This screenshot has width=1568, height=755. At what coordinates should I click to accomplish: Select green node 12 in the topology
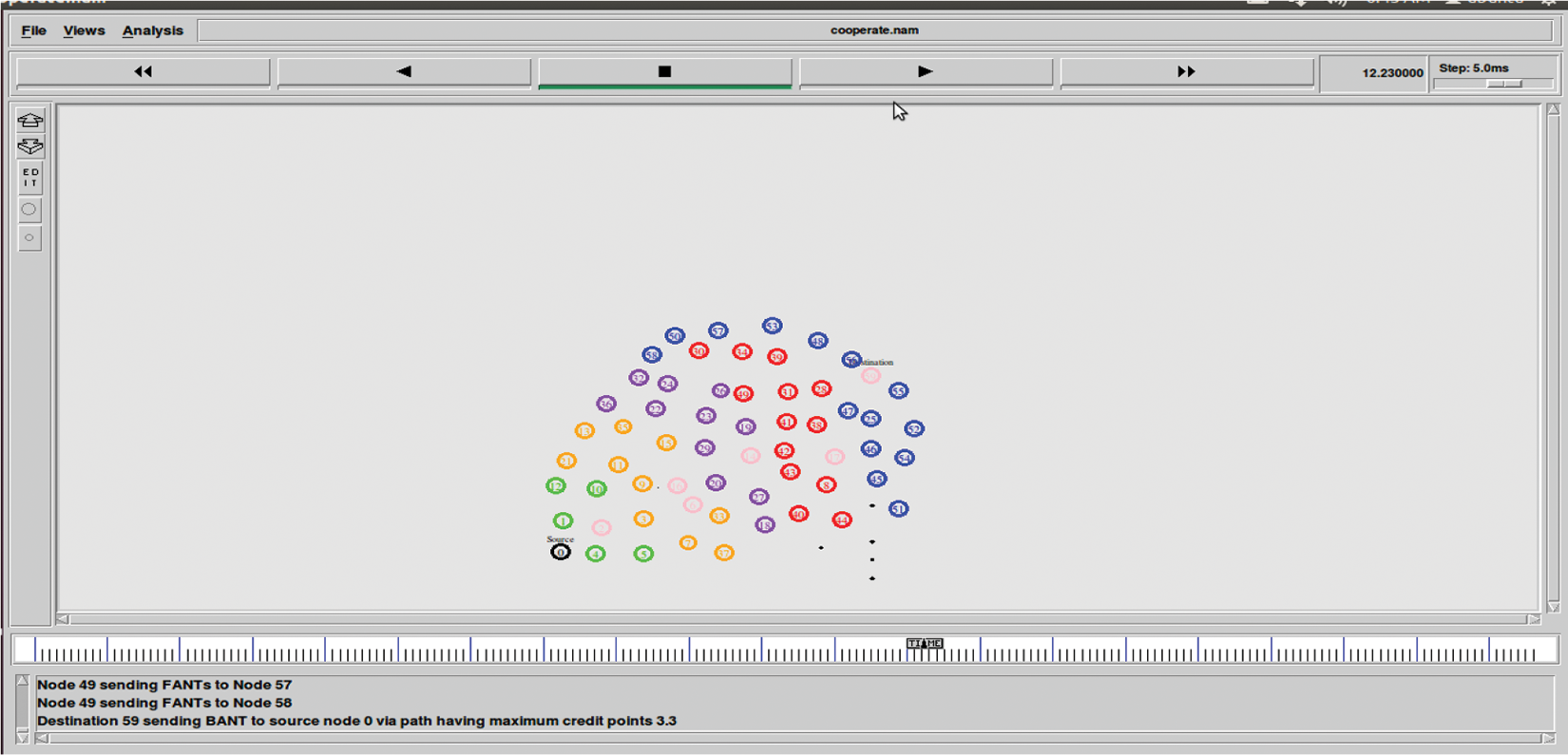coord(556,486)
